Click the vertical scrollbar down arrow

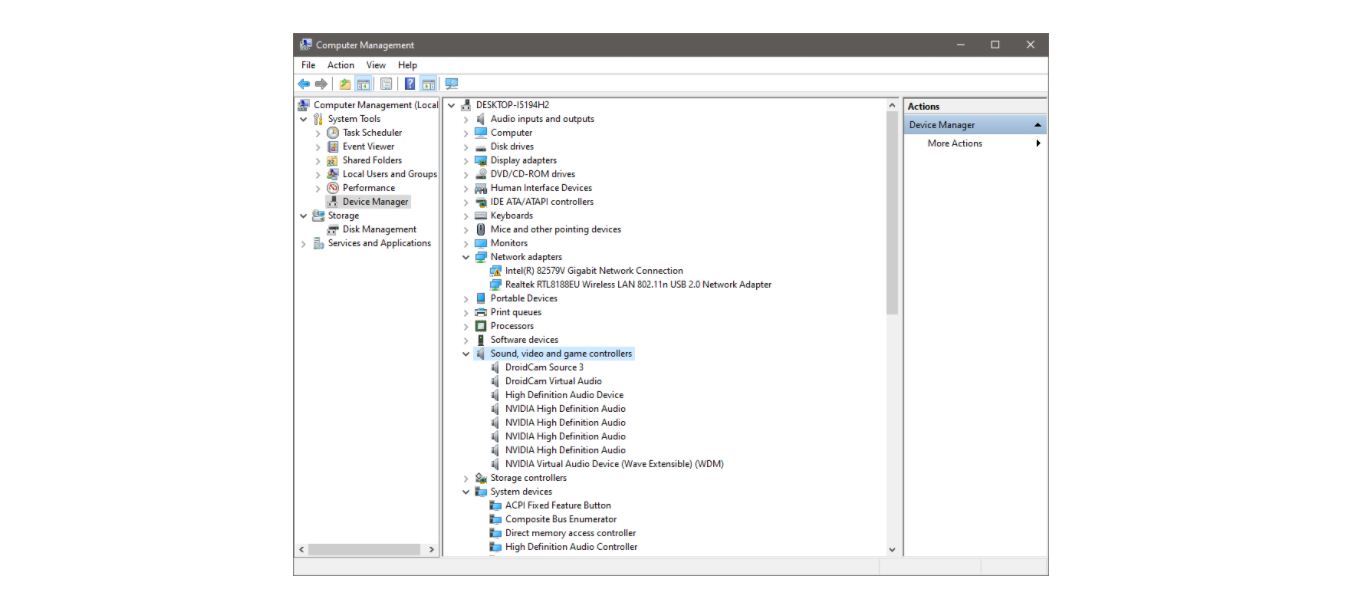891,548
